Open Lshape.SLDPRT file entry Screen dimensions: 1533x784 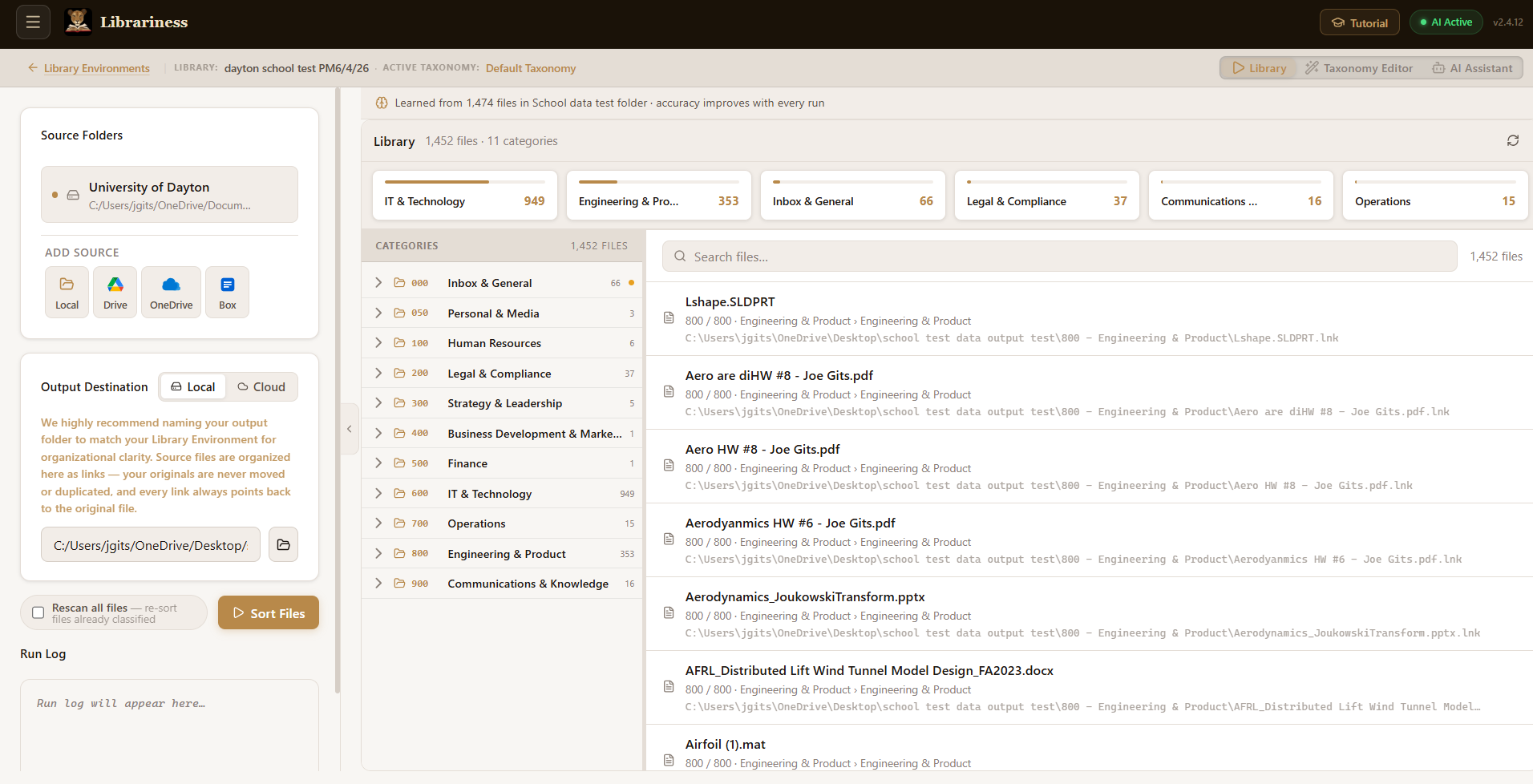1089,319
